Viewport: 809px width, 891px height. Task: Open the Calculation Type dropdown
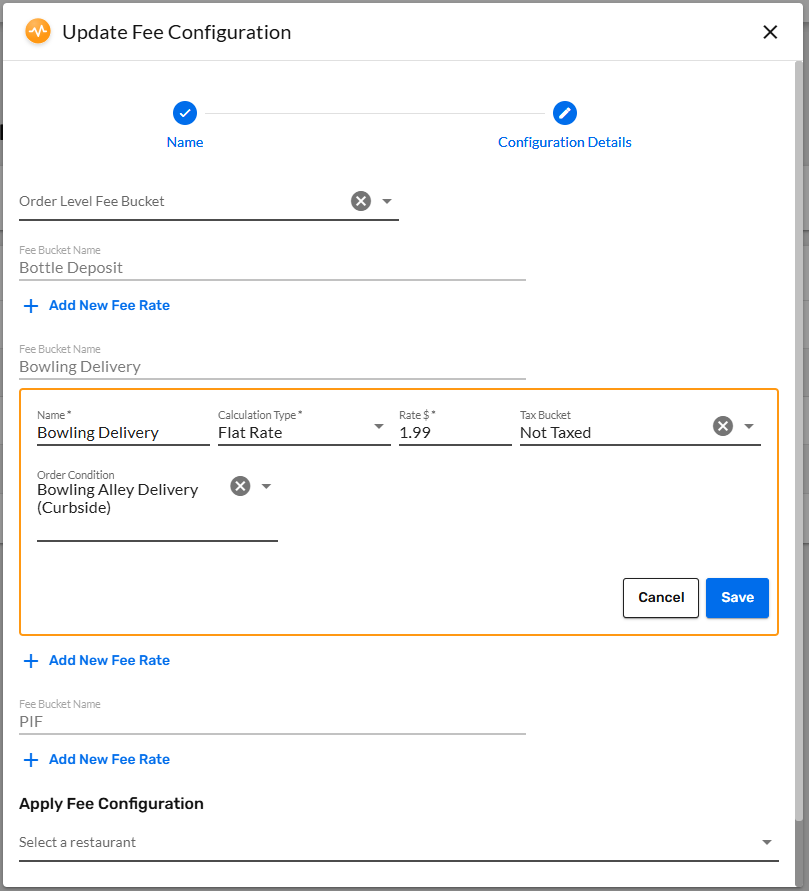[x=379, y=426]
